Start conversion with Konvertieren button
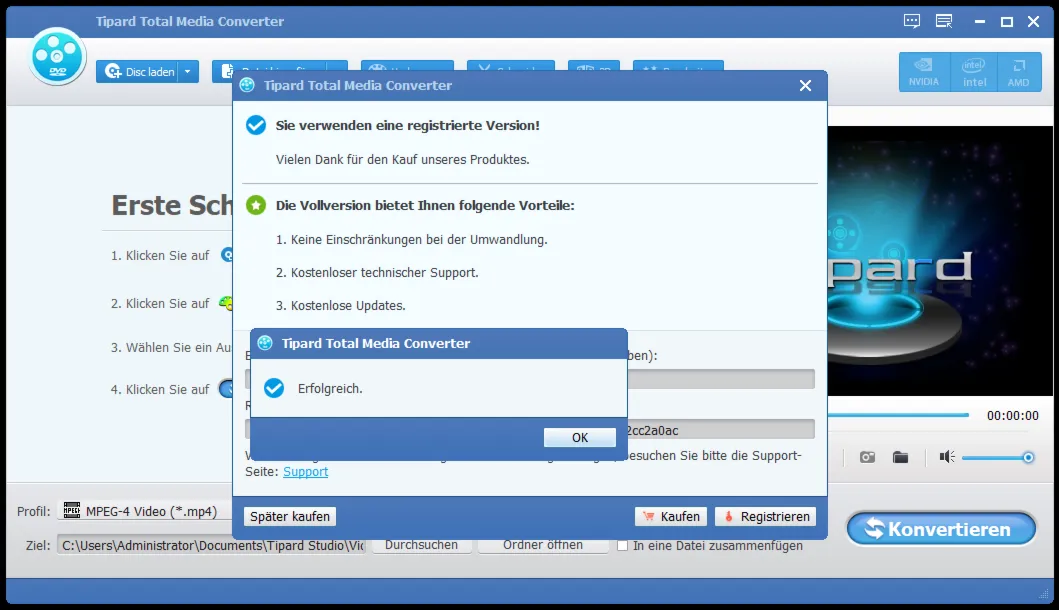1059x610 pixels. 941,528
